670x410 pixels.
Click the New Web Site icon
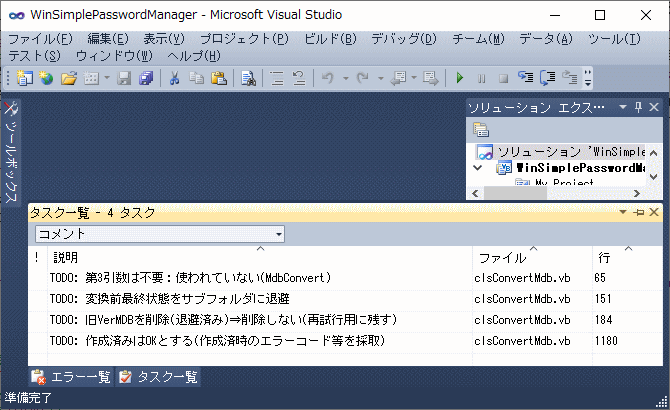coord(46,78)
